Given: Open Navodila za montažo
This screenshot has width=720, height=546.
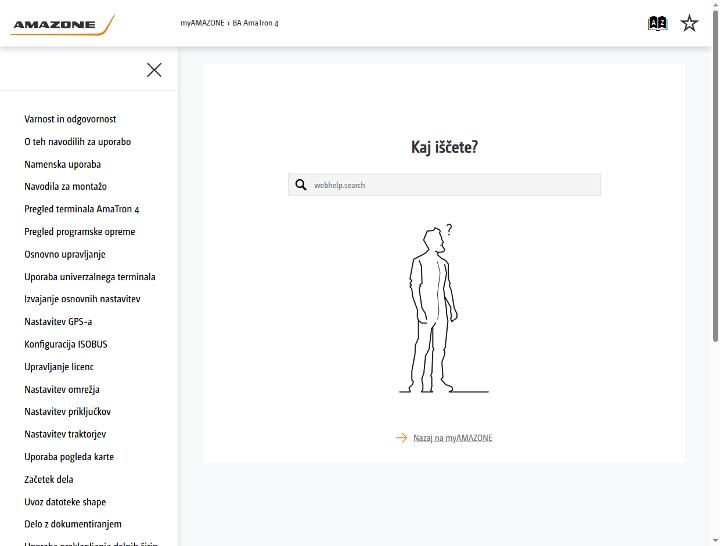Looking at the screenshot, I should click(65, 186).
